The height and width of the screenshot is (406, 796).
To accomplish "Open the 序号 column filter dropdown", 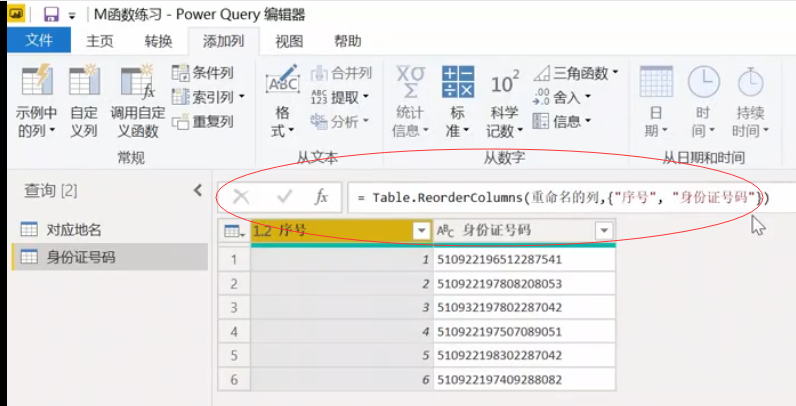I will 421,231.
